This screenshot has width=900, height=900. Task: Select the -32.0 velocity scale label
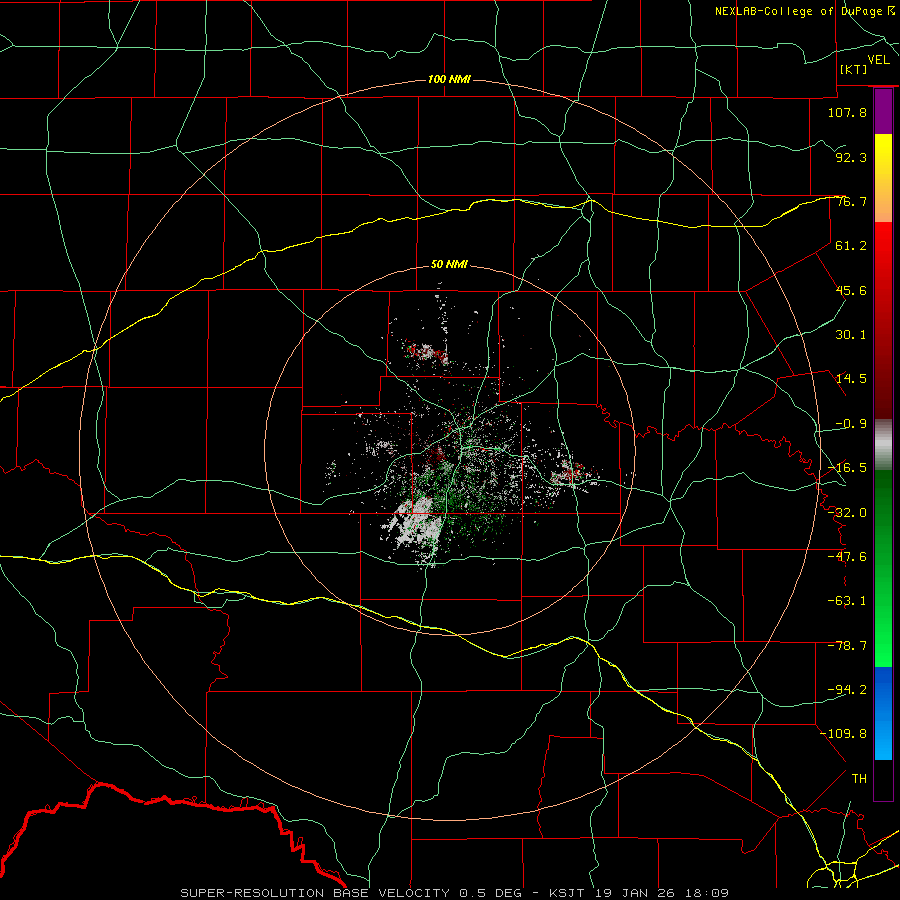(x=847, y=513)
